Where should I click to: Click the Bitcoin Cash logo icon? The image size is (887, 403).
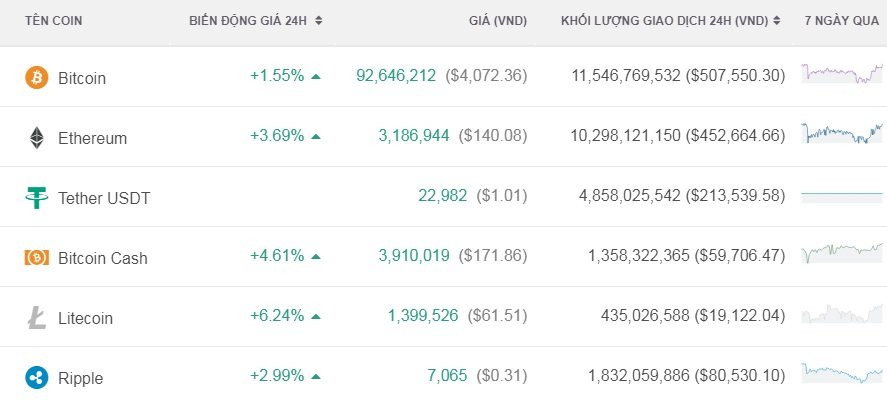pos(36,257)
